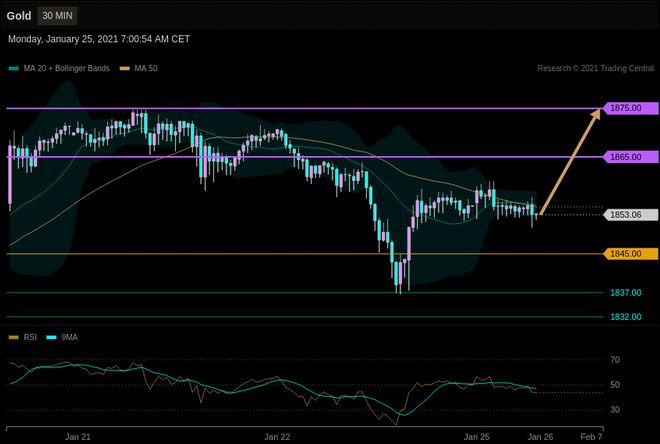
Task: Toggle the 9MA legend entry
Action: tap(62, 337)
